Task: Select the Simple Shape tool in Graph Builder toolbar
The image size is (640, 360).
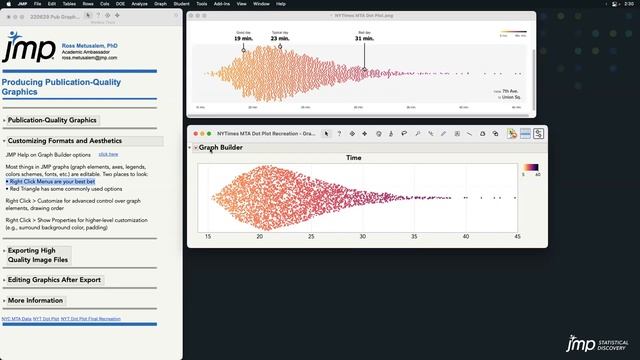Action: pos(495,134)
